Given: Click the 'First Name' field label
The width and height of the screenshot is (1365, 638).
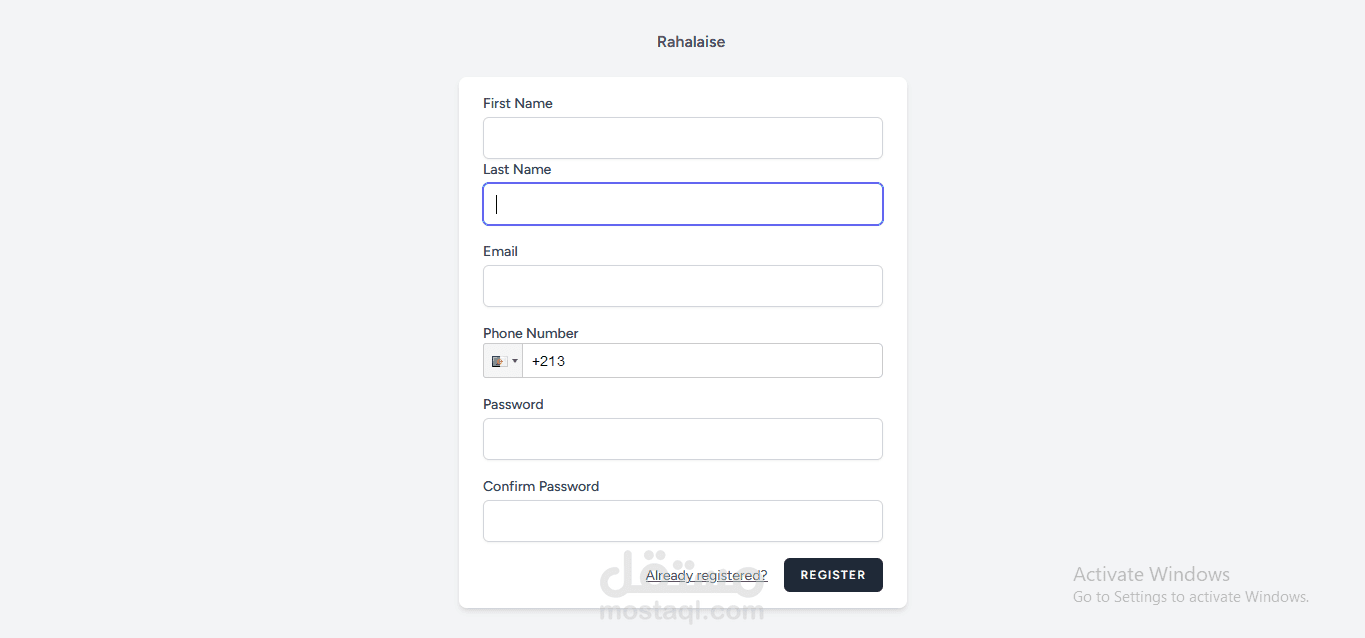Looking at the screenshot, I should 517,103.
